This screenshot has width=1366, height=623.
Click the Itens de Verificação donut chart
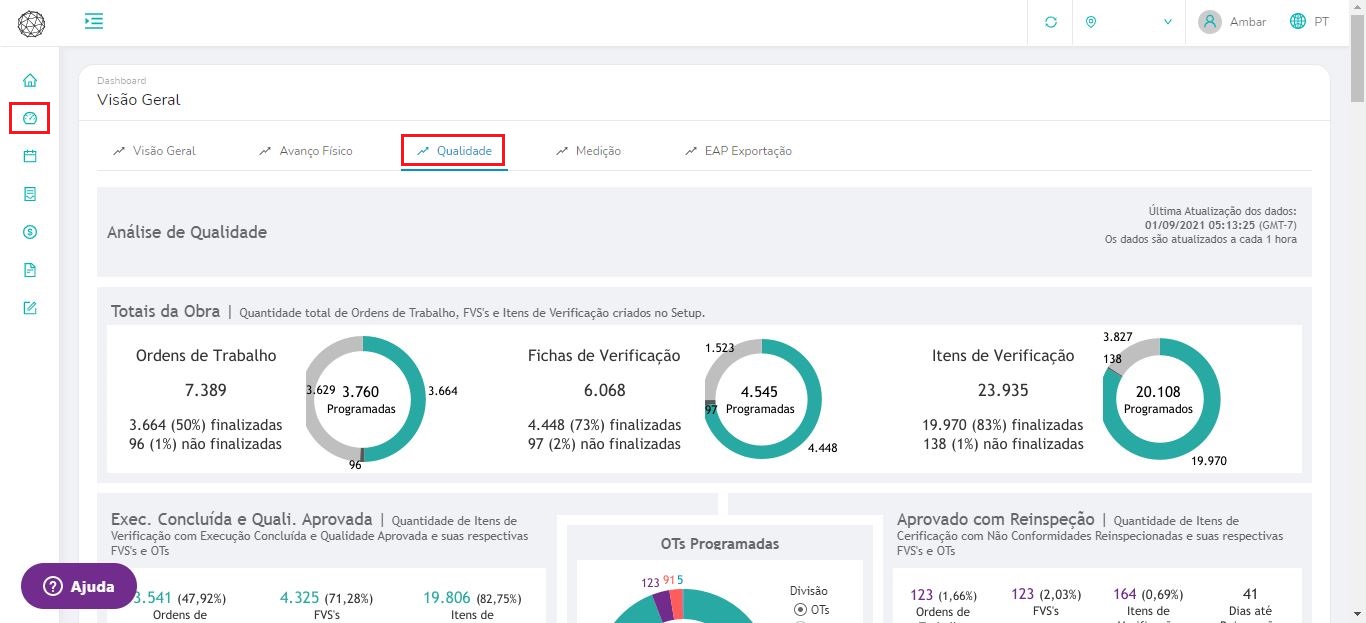[1161, 399]
